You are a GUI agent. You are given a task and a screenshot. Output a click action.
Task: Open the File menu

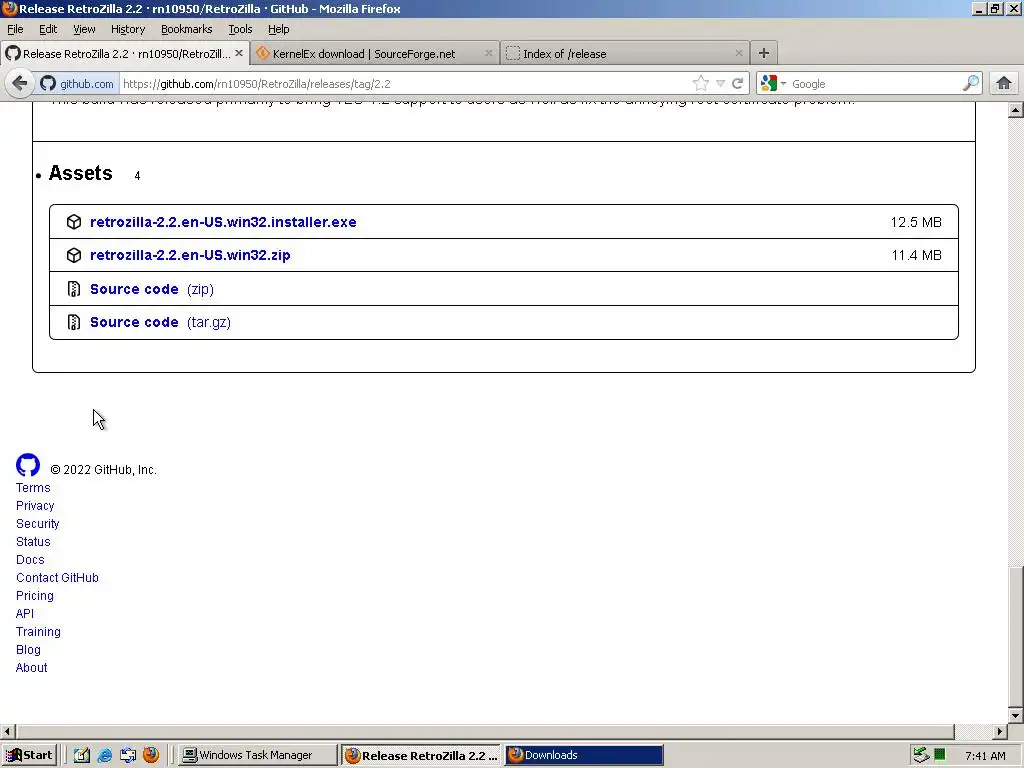(x=15, y=29)
